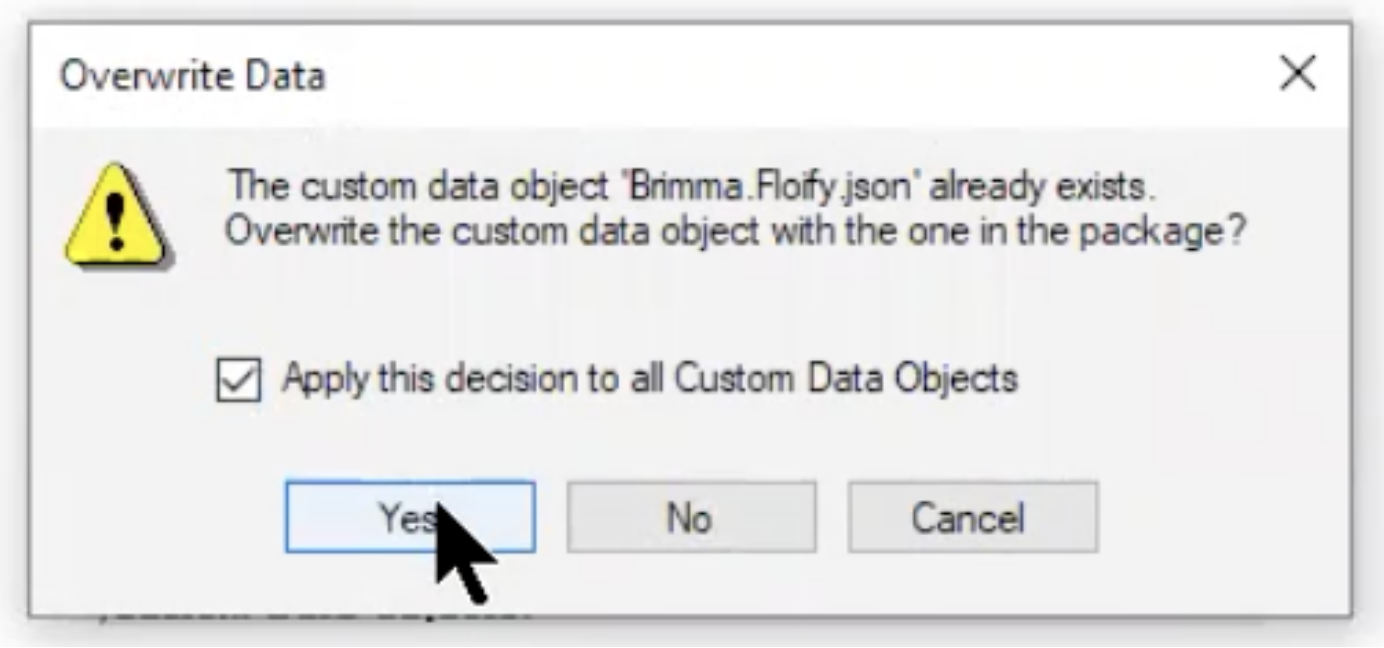Close the Overwrite Data dialog
Viewport: 1384px width, 648px height.
[x=1298, y=74]
